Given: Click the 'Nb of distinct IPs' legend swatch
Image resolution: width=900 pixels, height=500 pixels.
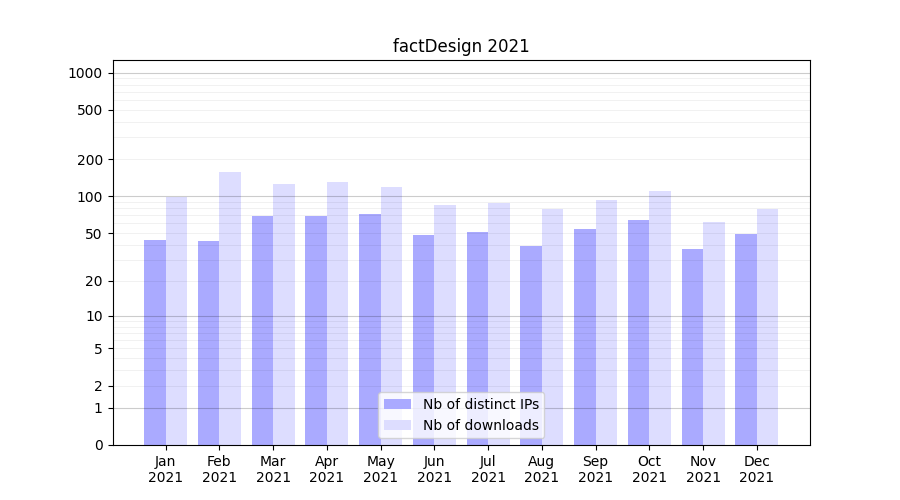Looking at the screenshot, I should pyautogui.click(x=397, y=404).
